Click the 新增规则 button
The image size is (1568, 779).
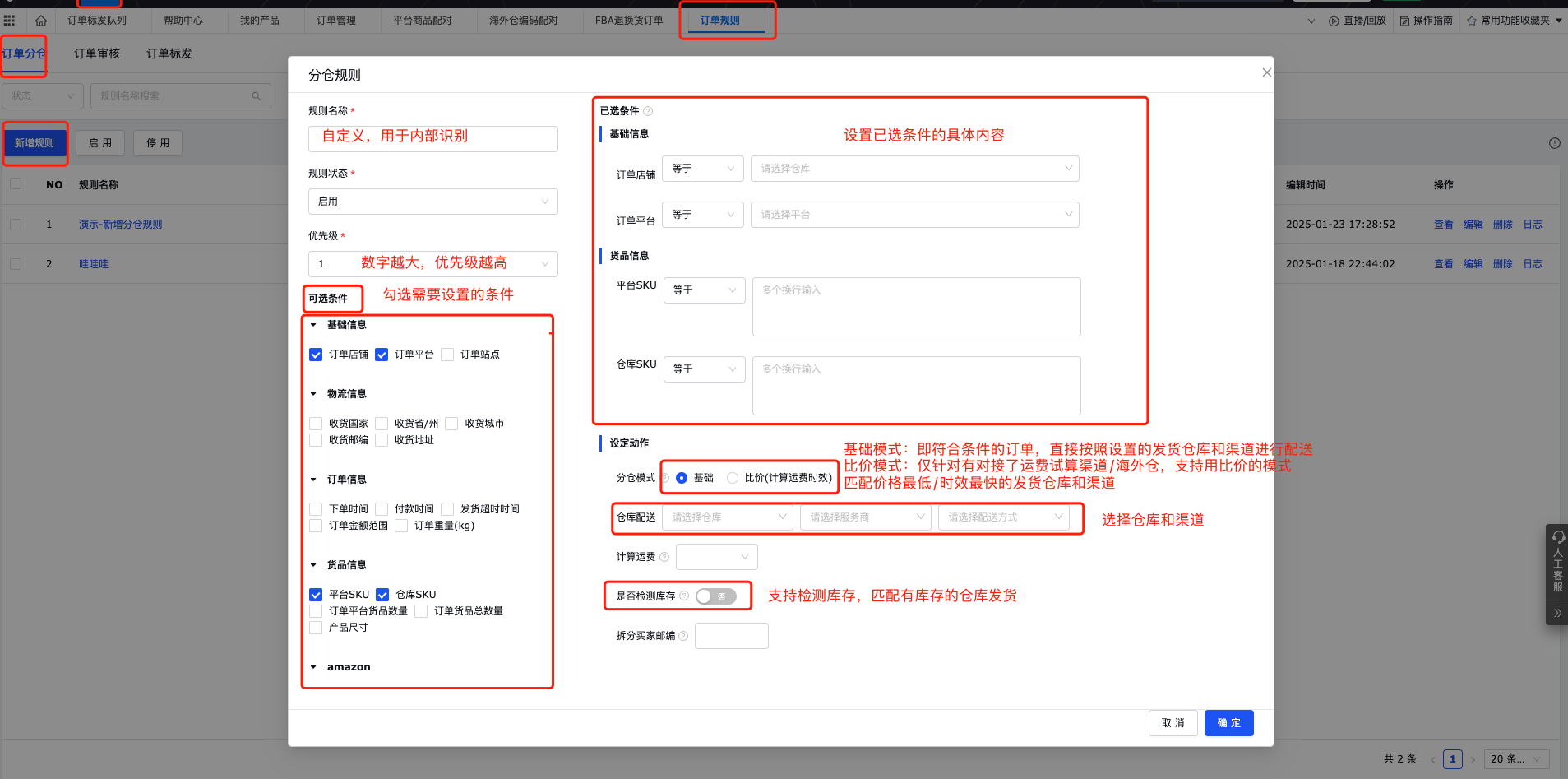(x=35, y=142)
